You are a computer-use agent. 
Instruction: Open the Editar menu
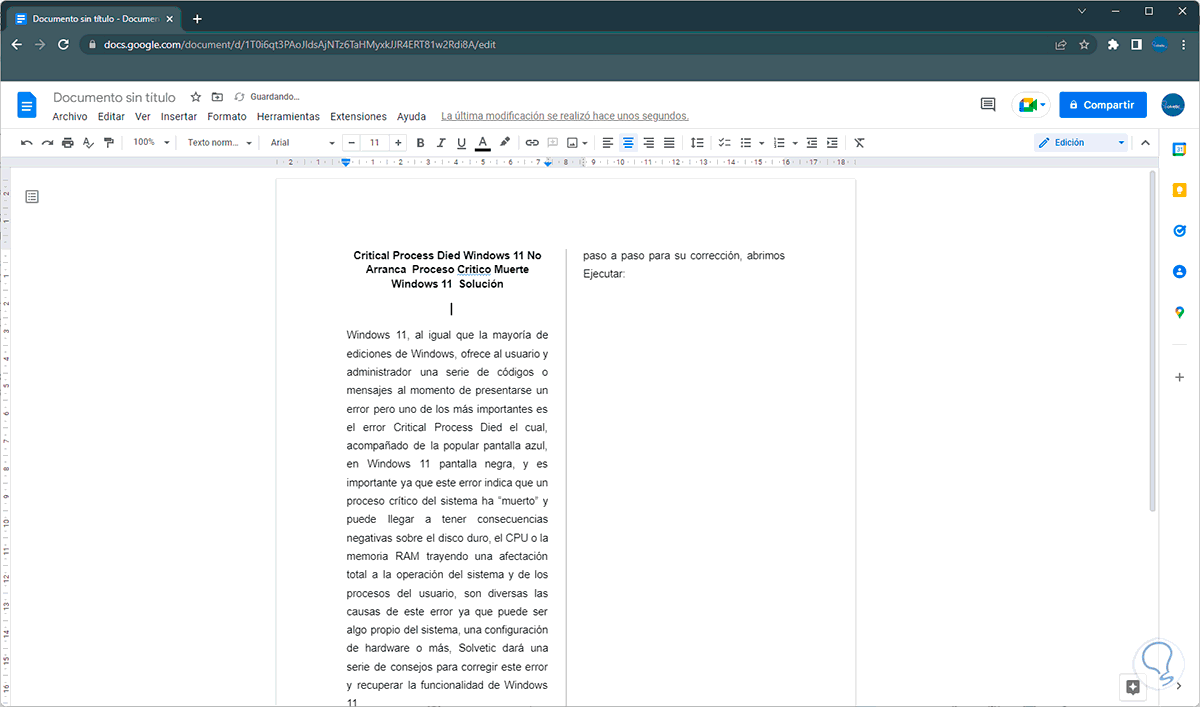click(x=111, y=117)
